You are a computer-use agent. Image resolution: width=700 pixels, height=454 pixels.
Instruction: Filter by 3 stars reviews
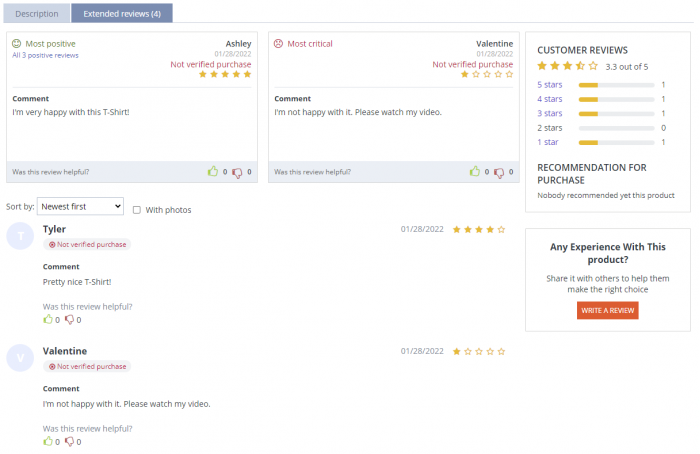click(x=550, y=113)
